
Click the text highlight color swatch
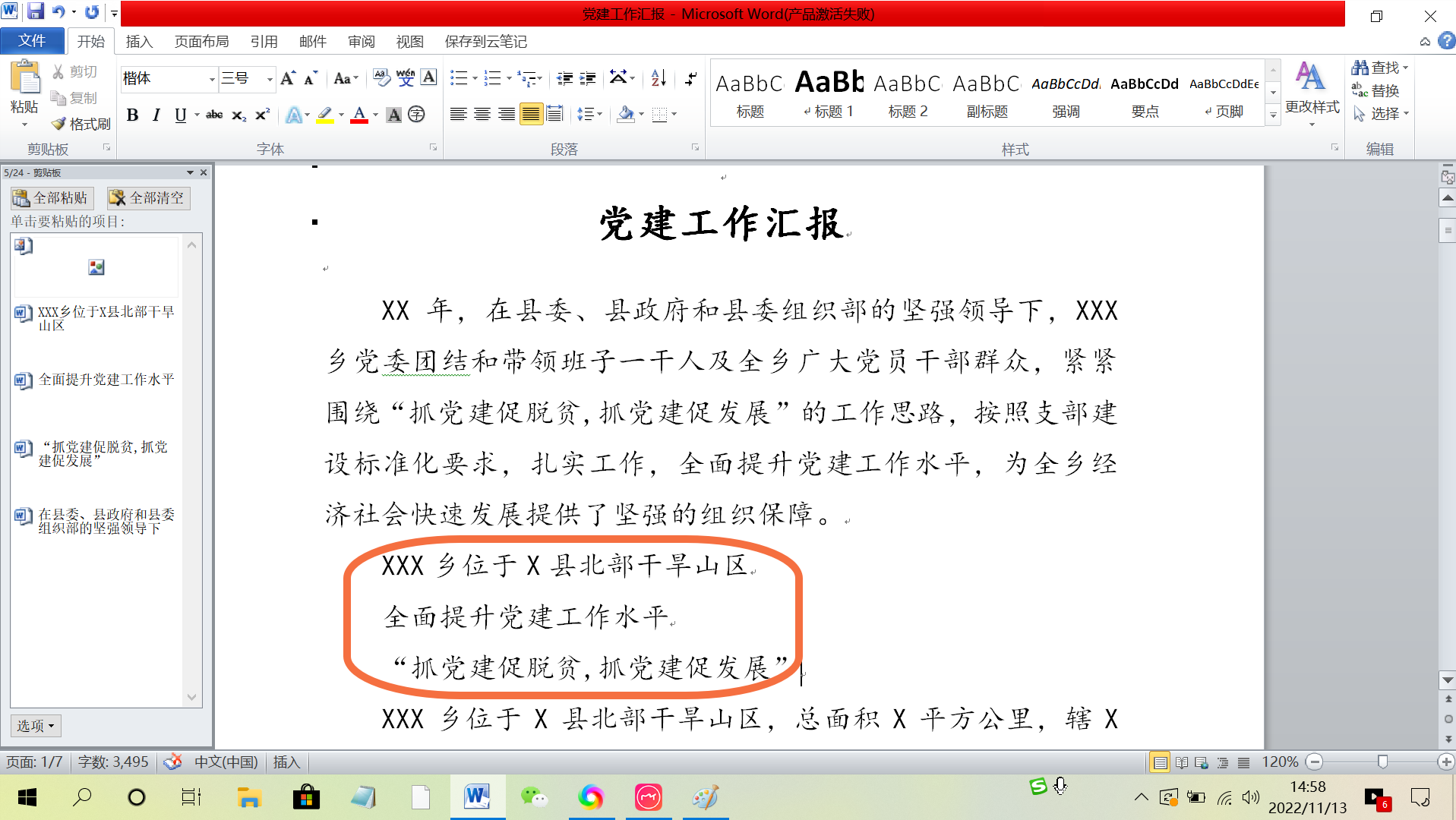pos(325,115)
